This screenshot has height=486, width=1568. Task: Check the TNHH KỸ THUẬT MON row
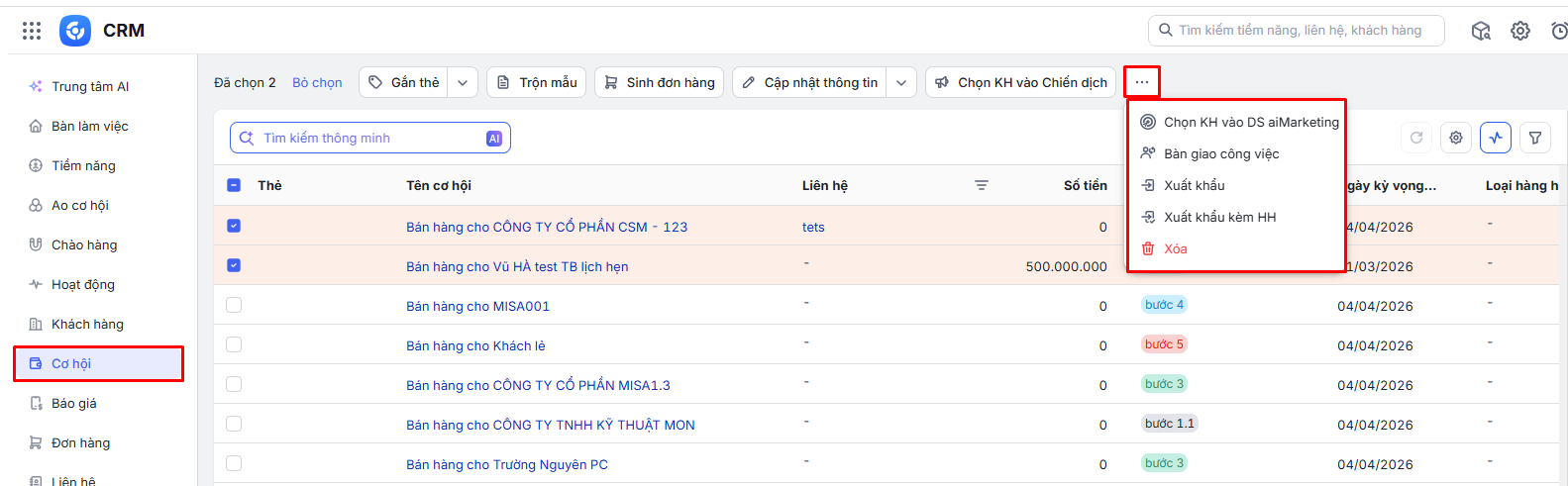click(234, 424)
